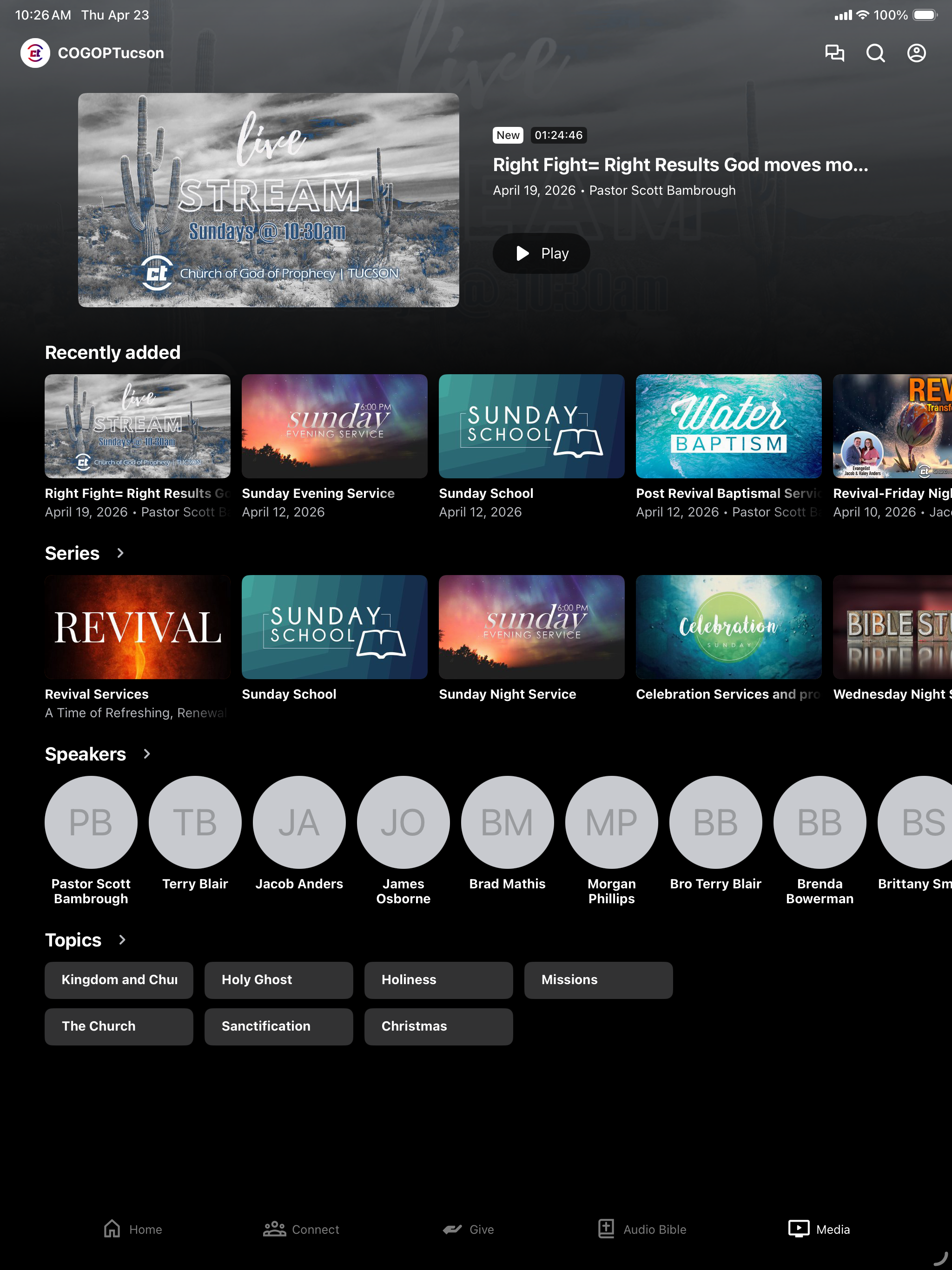The height and width of the screenshot is (1270, 952).
Task: Open featured title Right Fight= Right Results
Action: click(x=681, y=165)
